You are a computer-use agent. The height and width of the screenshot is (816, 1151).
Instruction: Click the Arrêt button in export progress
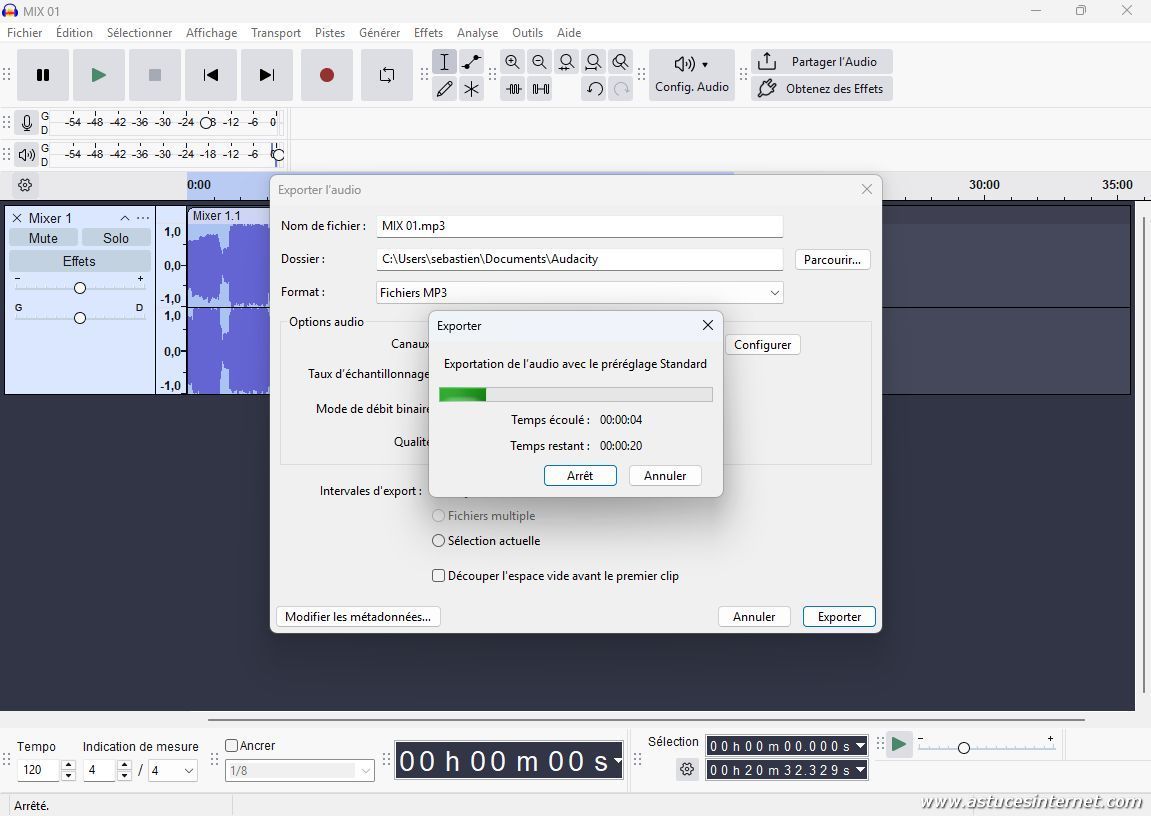[580, 476]
